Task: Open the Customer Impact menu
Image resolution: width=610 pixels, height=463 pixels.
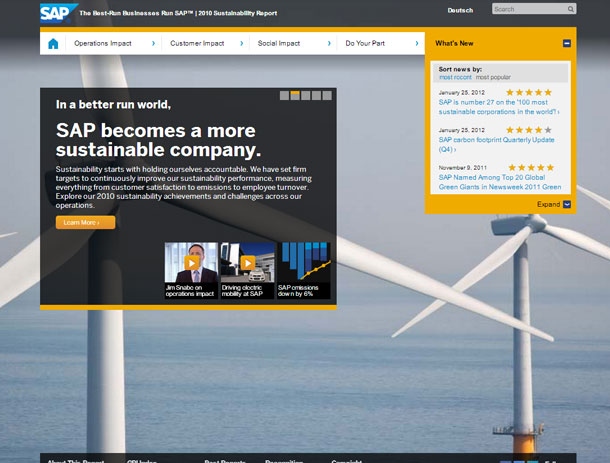Action: click(197, 44)
